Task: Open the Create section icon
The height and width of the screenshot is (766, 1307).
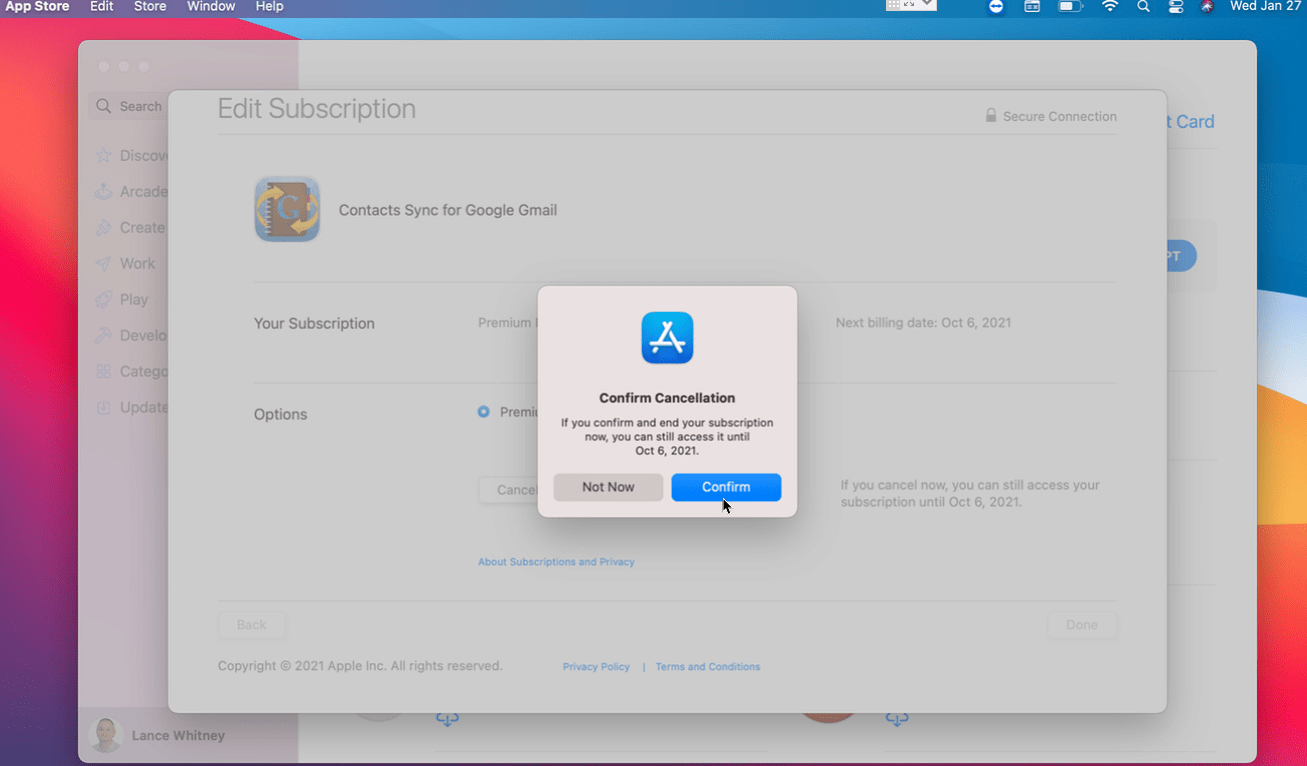Action: (103, 228)
